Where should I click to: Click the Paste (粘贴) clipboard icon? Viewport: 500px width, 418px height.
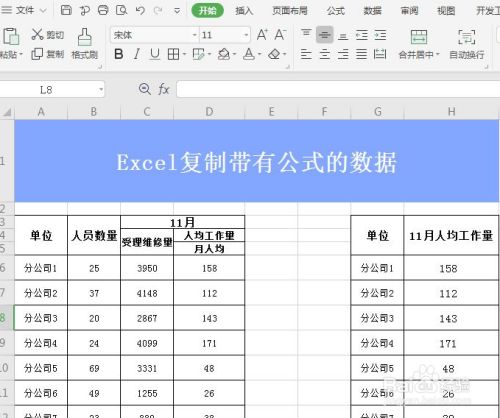[11, 36]
